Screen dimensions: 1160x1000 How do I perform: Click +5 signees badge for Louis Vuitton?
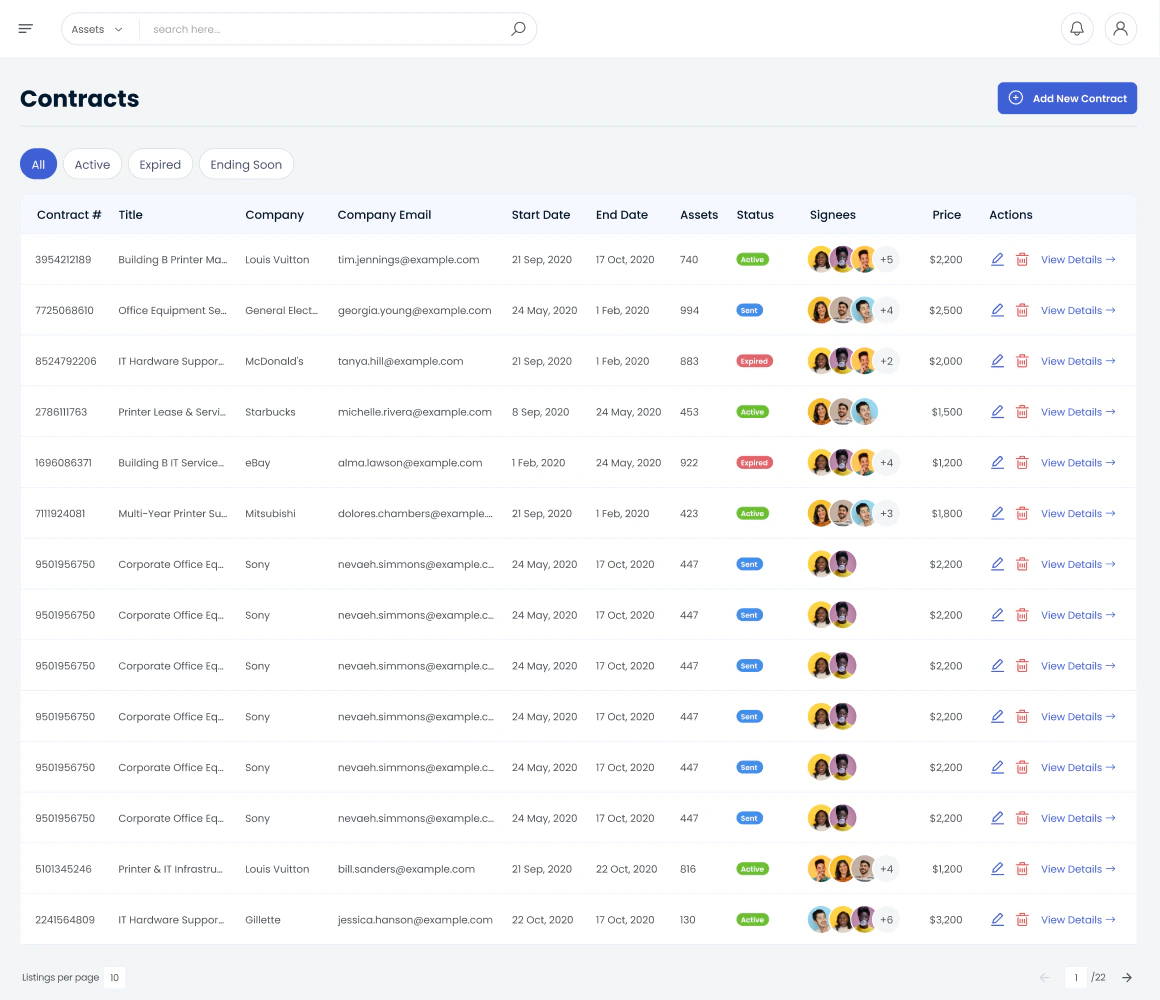[886, 260]
